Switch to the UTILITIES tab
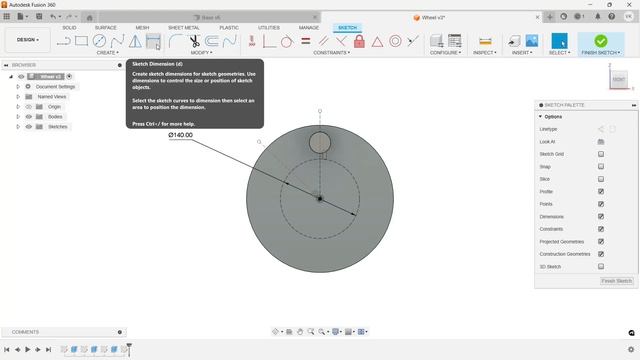640x360 pixels. pos(269,27)
